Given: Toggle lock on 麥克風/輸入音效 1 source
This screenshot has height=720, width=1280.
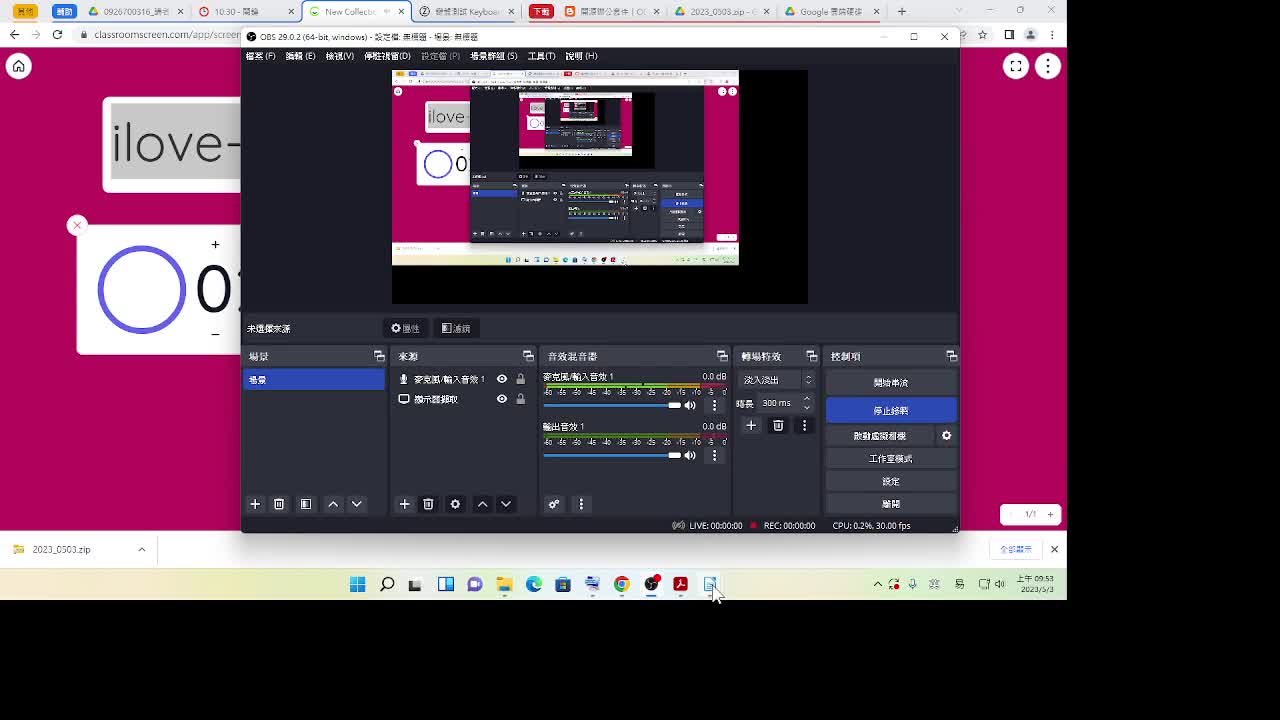Looking at the screenshot, I should coord(520,379).
